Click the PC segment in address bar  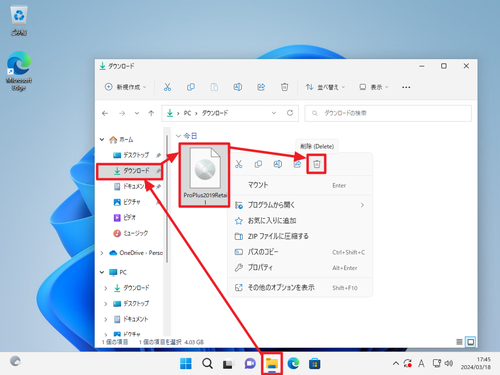(x=187, y=113)
